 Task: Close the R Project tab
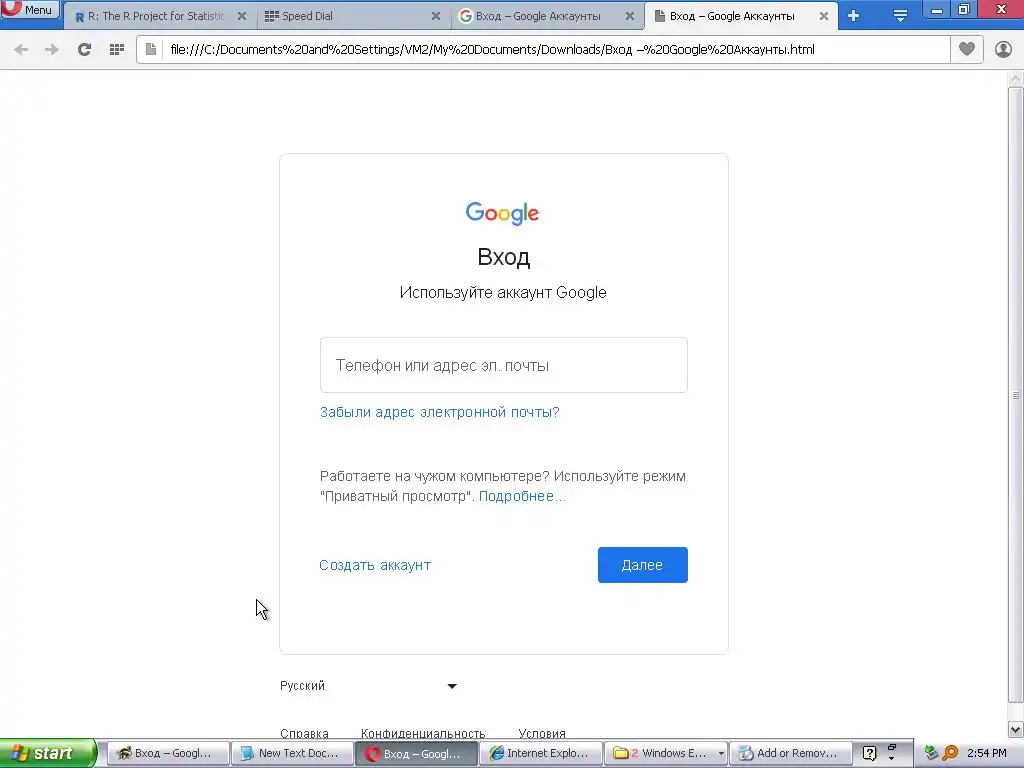[x=242, y=16]
